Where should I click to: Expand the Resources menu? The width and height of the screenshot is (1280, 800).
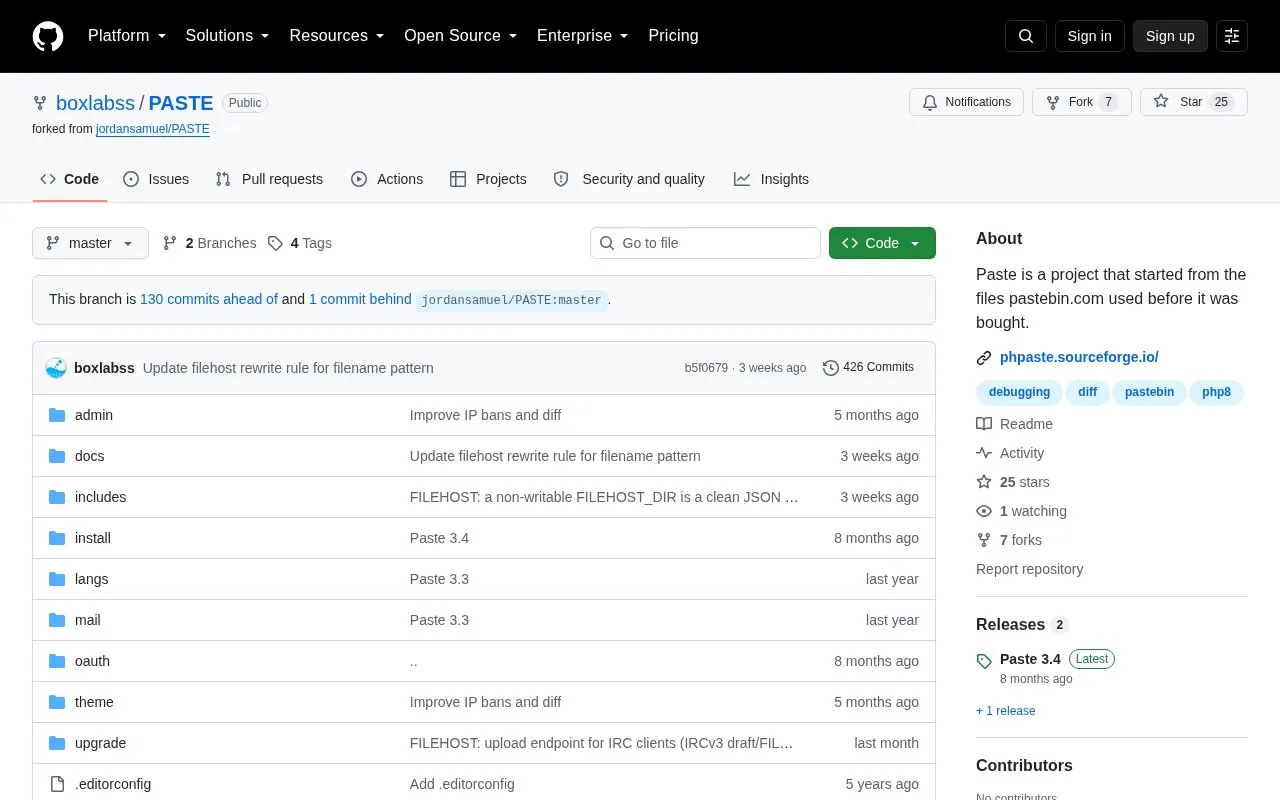(x=337, y=36)
